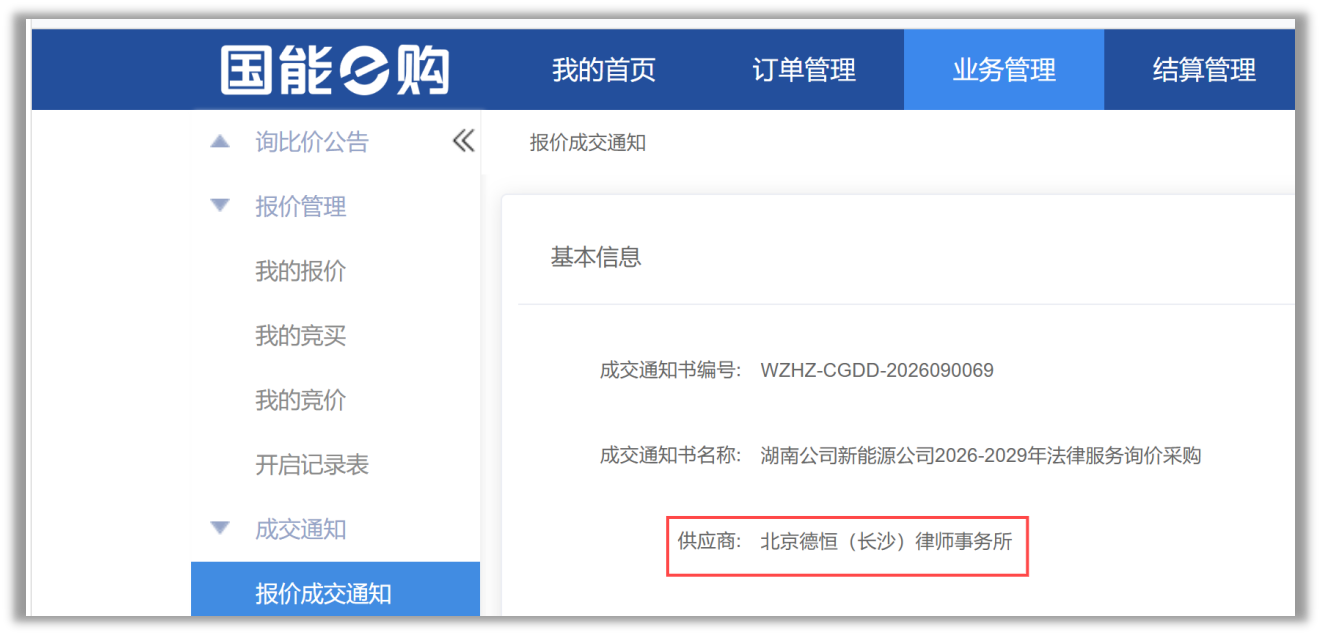
Task: Click the 报价管理 menu label
Action: tap(300, 206)
